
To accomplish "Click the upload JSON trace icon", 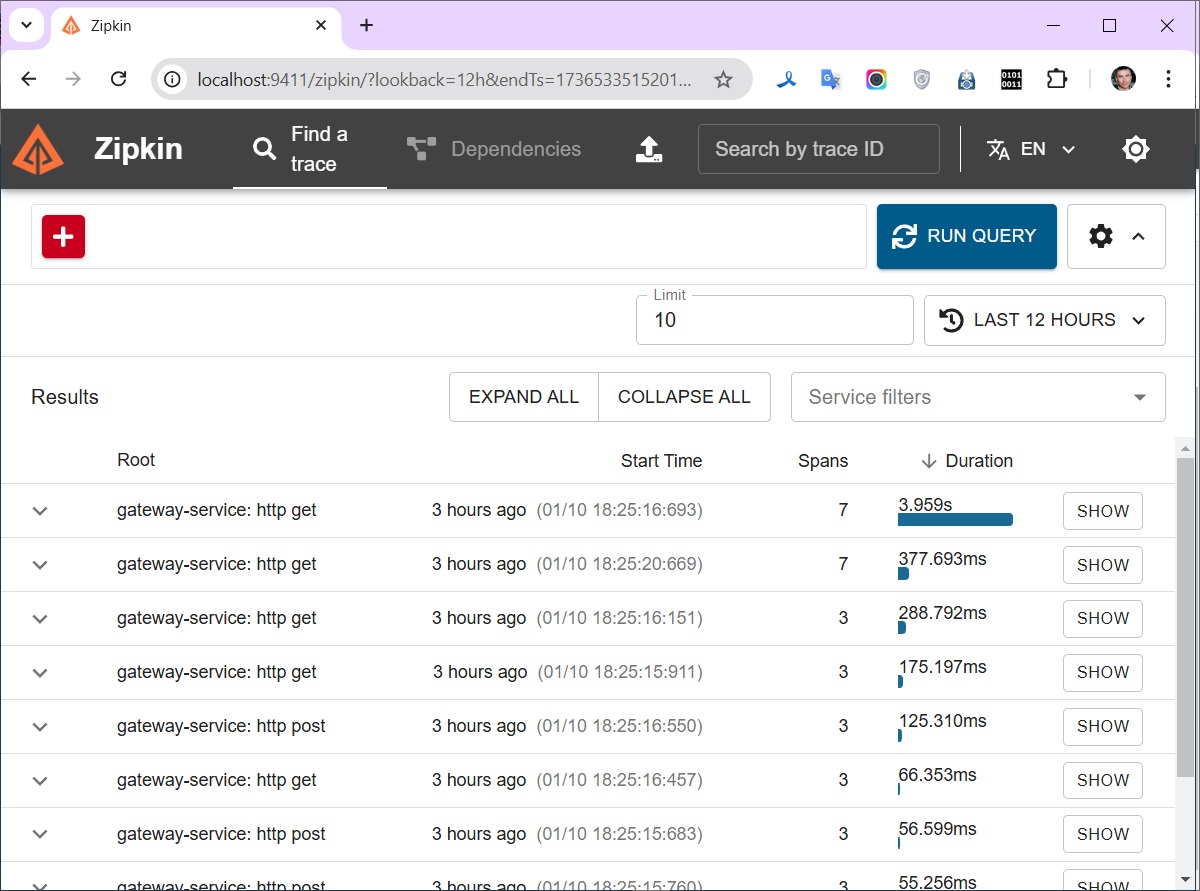I will click(649, 149).
